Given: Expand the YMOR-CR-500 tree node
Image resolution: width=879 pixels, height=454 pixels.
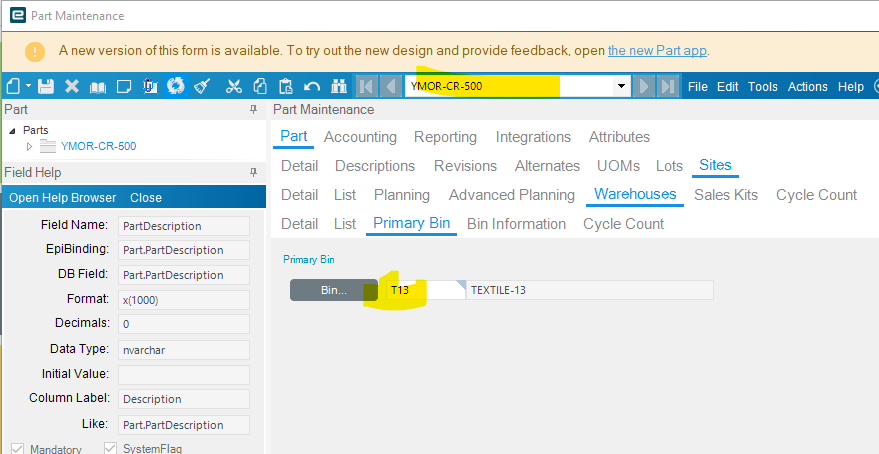Looking at the screenshot, I should [x=30, y=146].
